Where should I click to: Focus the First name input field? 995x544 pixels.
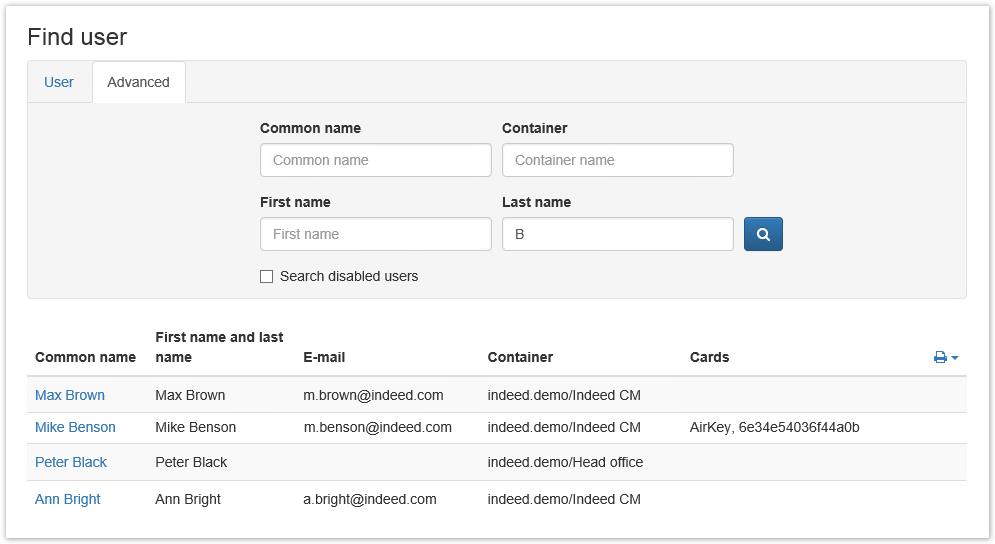point(375,234)
